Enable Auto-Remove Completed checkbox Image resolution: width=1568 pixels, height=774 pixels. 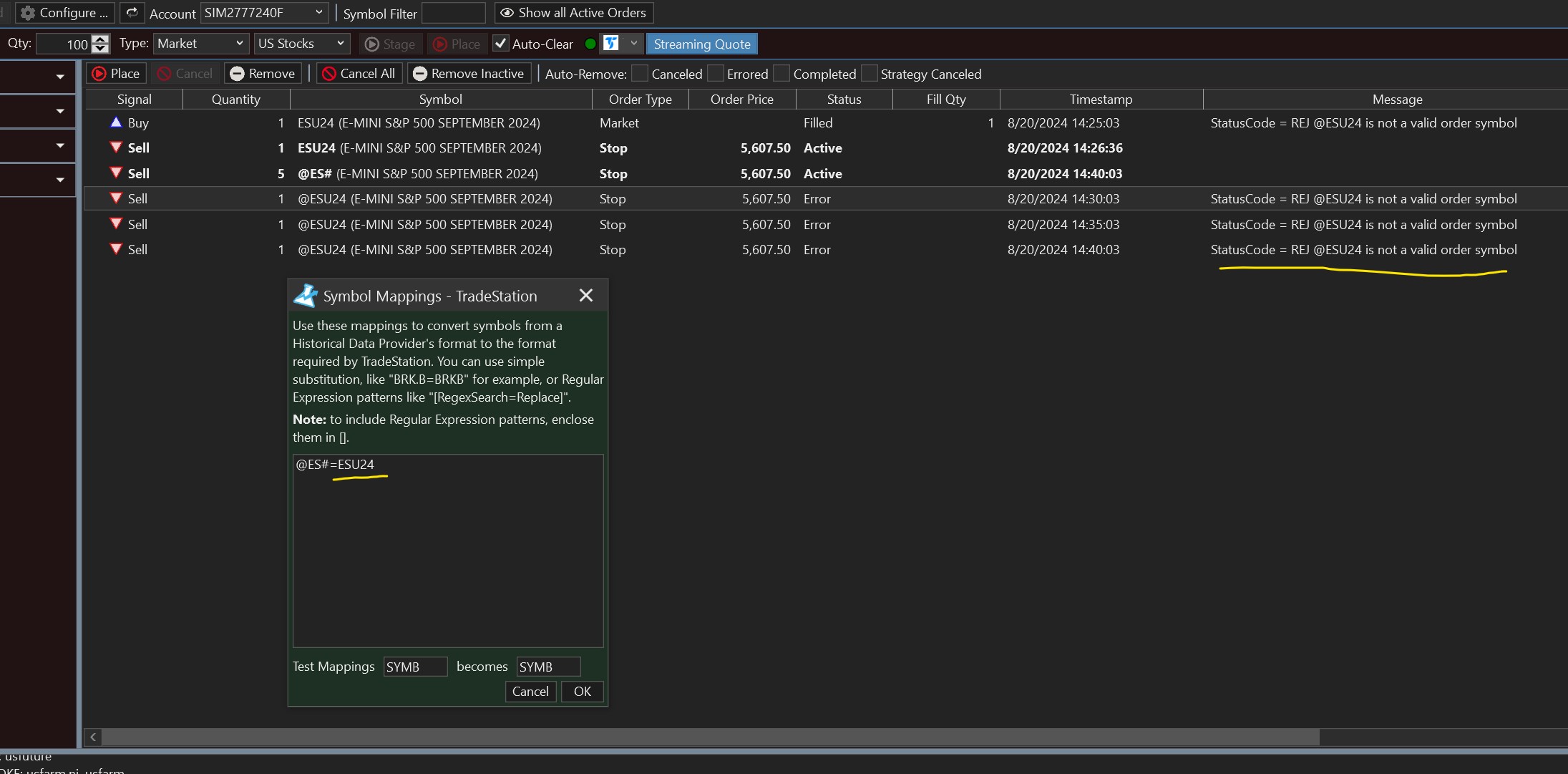point(782,74)
